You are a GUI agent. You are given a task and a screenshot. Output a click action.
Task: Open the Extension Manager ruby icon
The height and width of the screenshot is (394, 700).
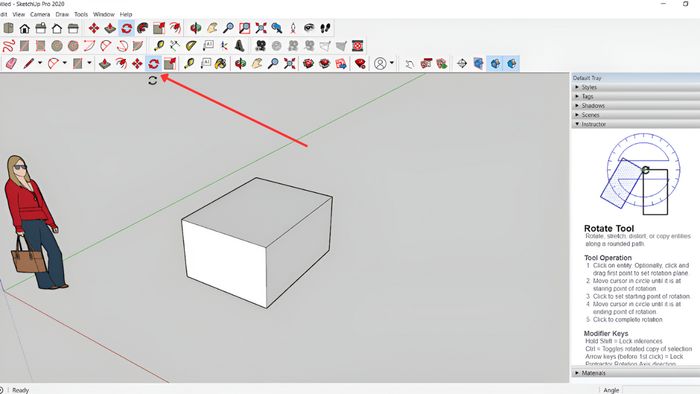coord(360,63)
